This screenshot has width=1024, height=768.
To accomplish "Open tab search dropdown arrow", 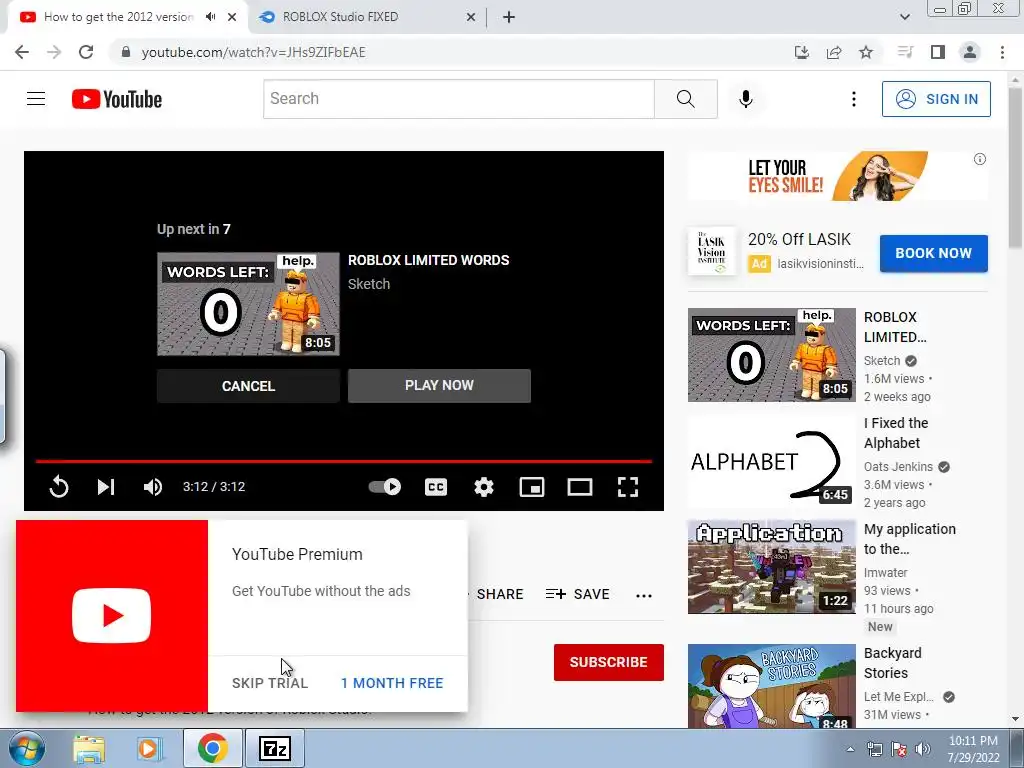I will pyautogui.click(x=904, y=17).
